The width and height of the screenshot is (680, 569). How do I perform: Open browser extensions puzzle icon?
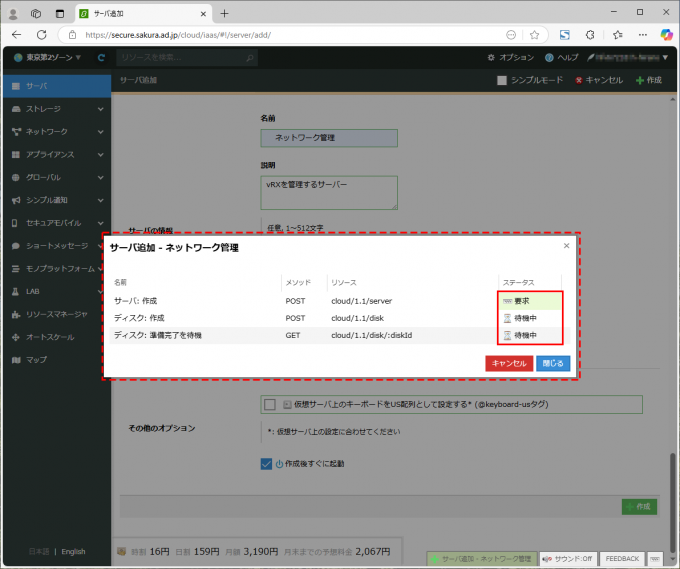[x=590, y=35]
